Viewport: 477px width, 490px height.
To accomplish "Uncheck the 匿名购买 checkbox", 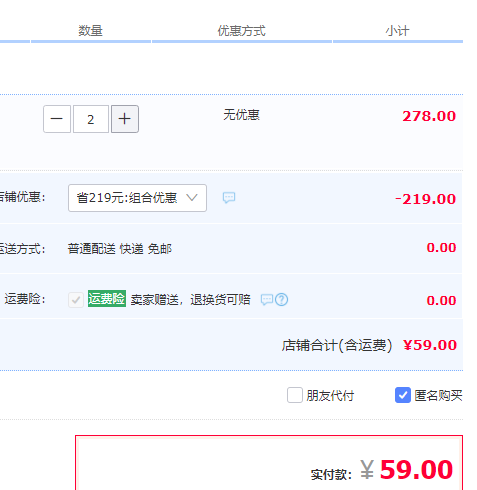I will [403, 395].
